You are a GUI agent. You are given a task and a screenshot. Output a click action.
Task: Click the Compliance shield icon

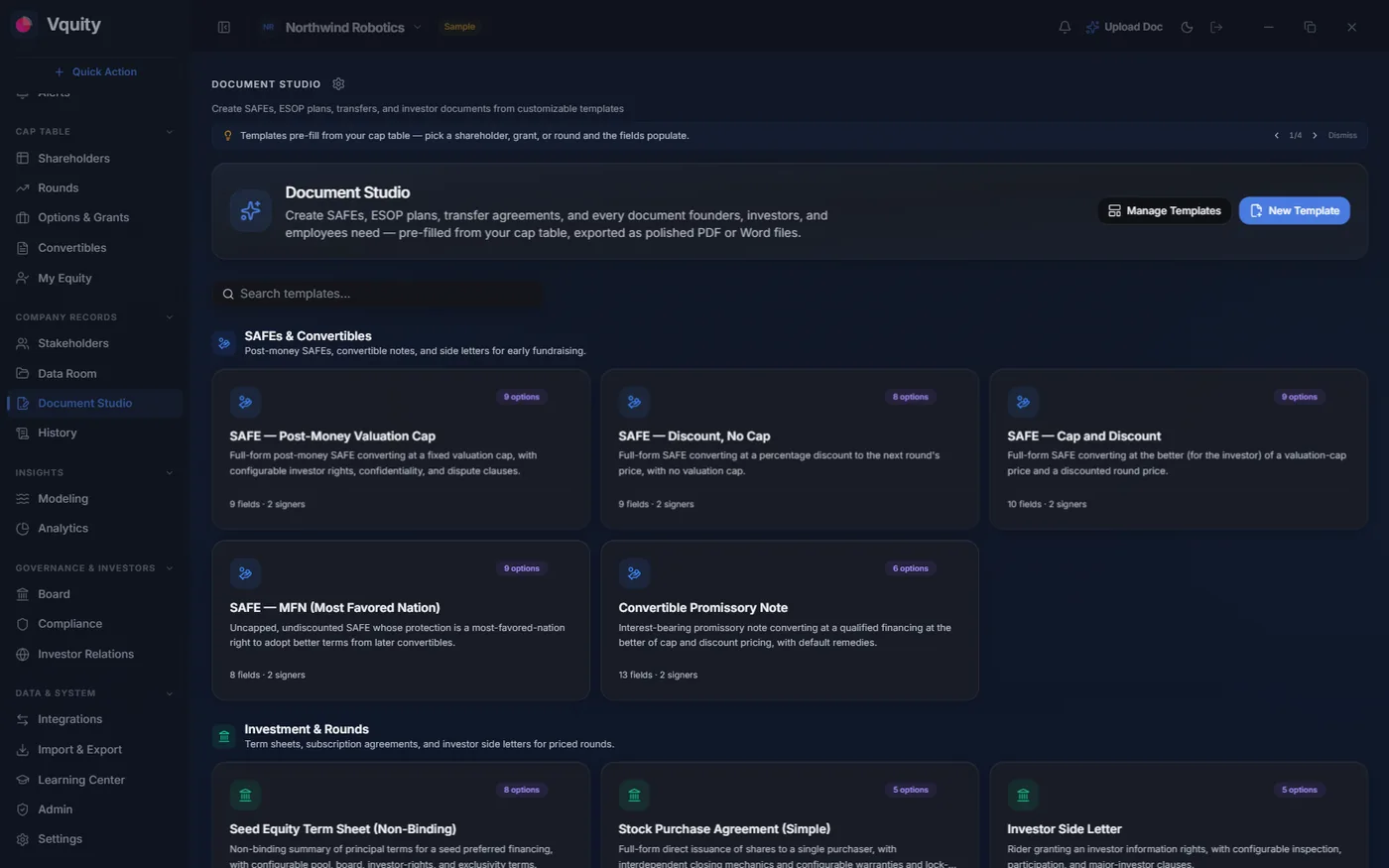pyautogui.click(x=23, y=624)
